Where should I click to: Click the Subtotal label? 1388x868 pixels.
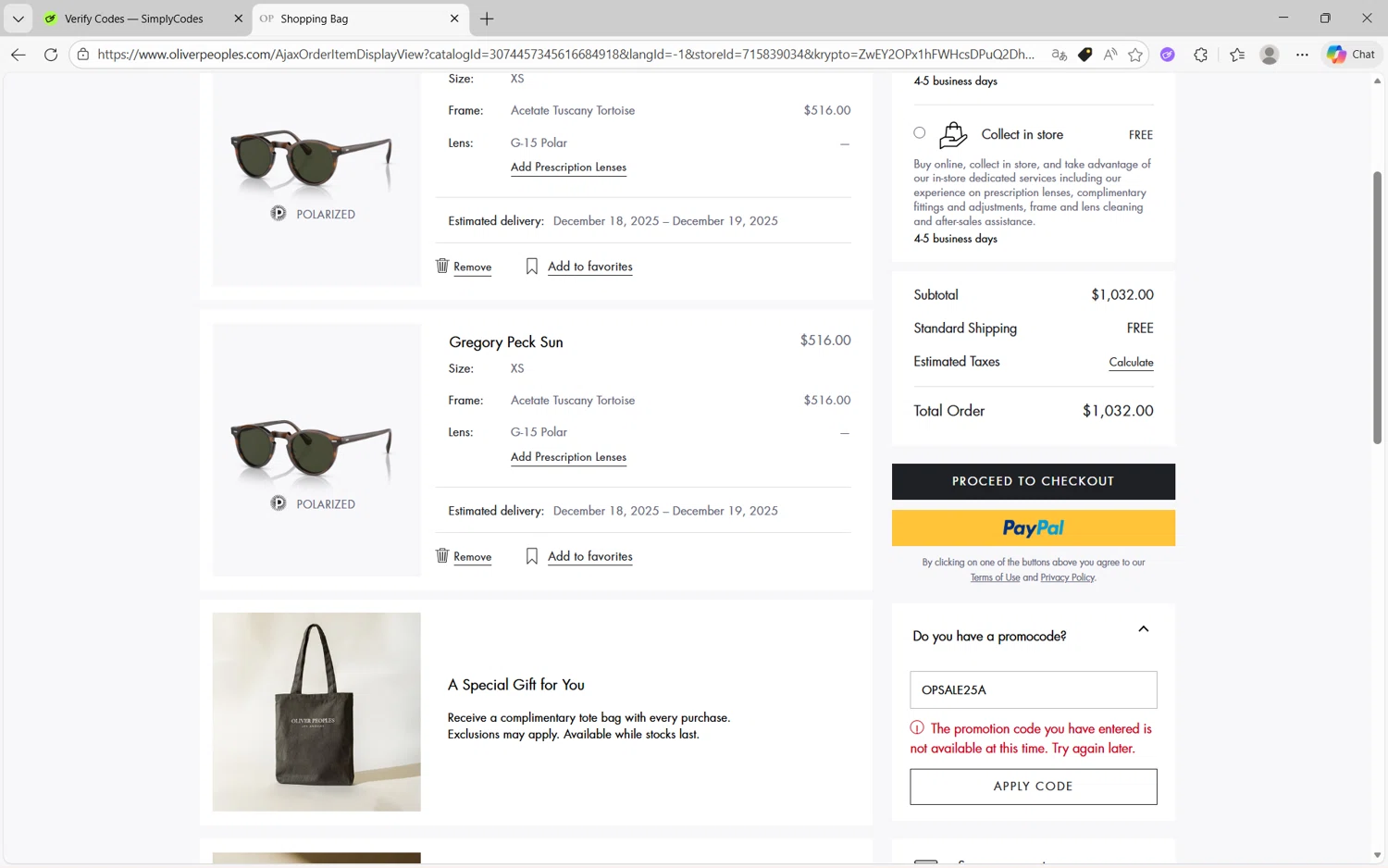[x=936, y=295]
